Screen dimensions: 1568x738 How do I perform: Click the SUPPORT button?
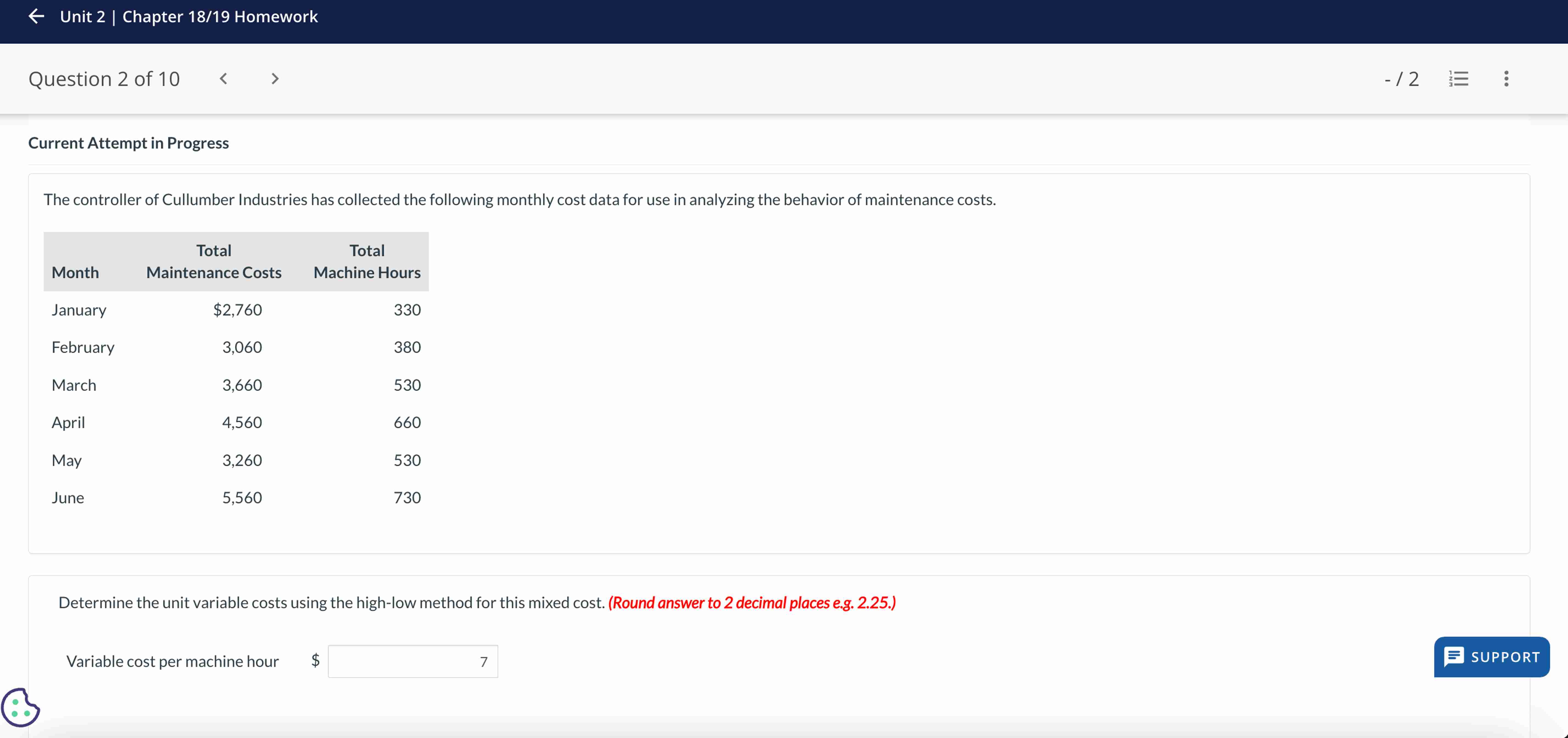point(1492,657)
